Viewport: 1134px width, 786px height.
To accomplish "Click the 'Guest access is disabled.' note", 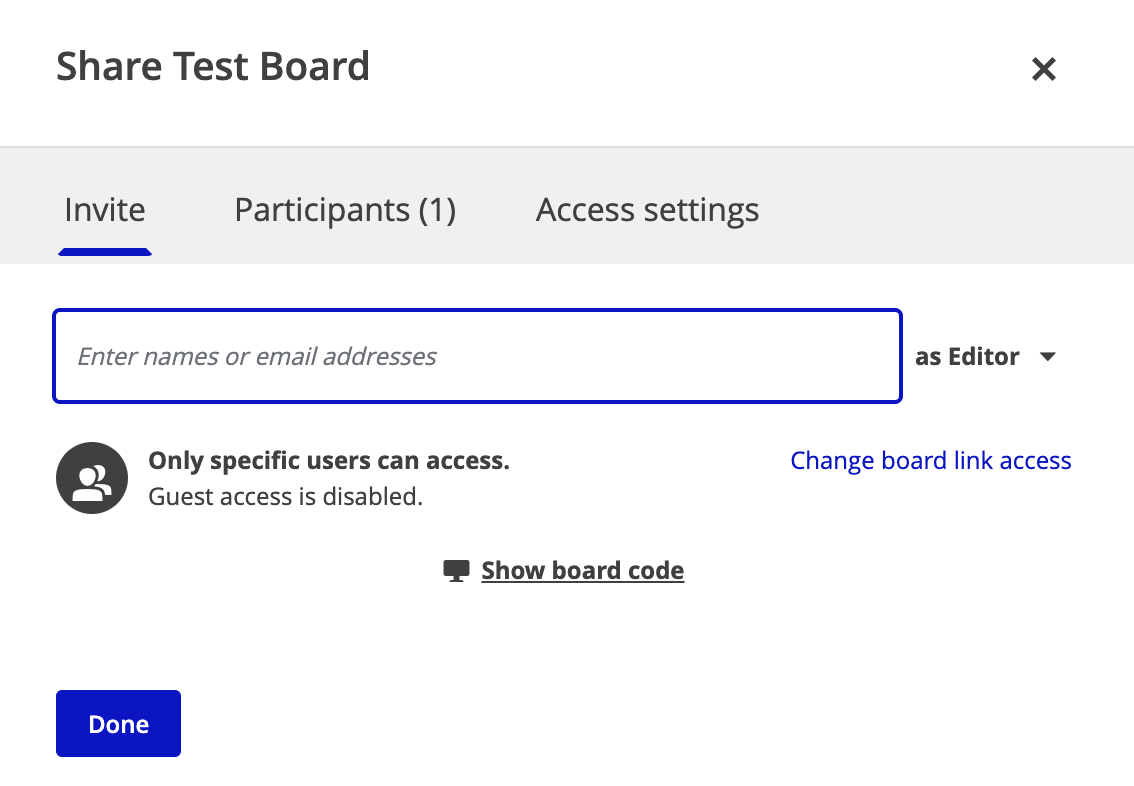I will coord(285,496).
